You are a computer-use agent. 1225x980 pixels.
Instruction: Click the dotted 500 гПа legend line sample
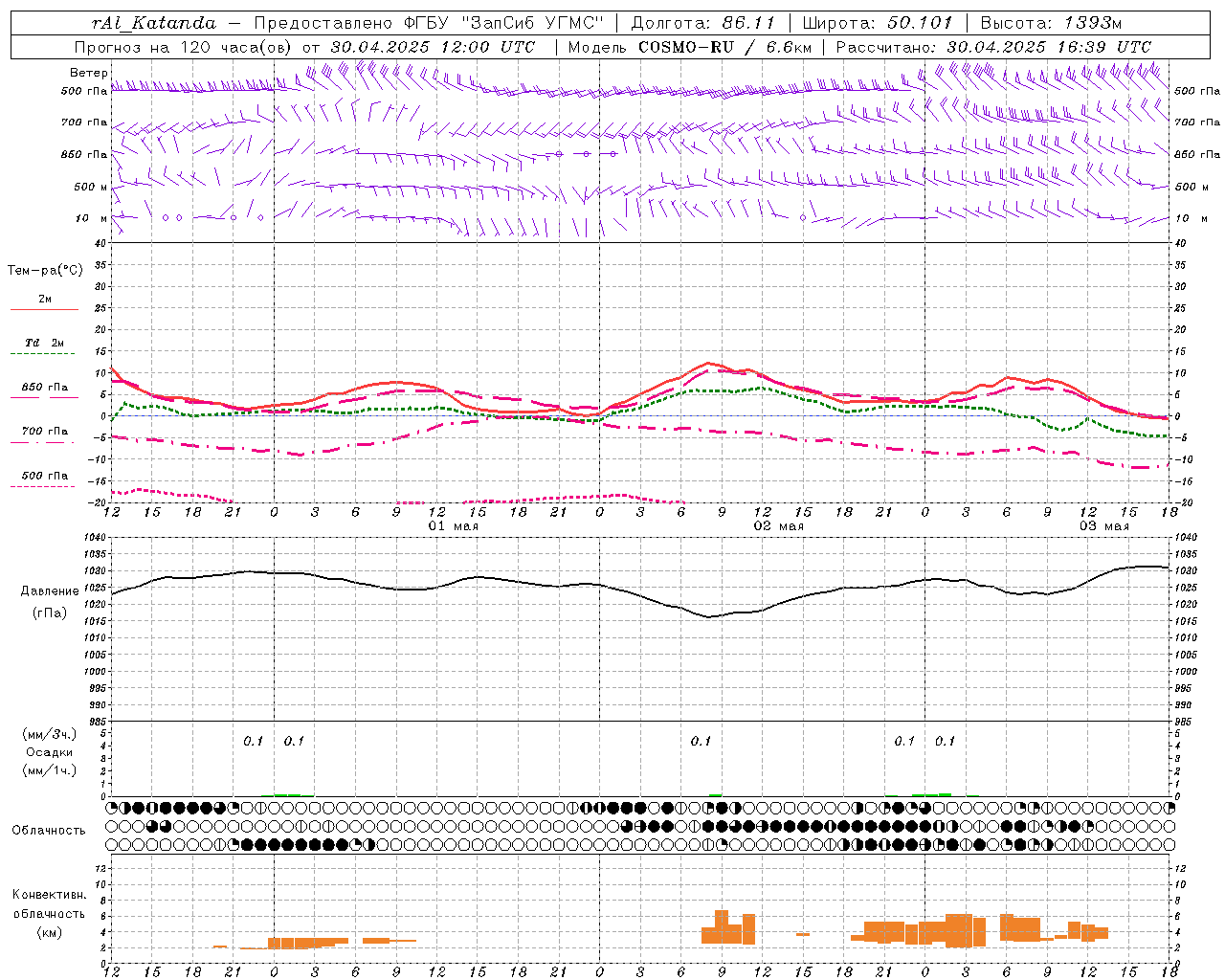42,486
